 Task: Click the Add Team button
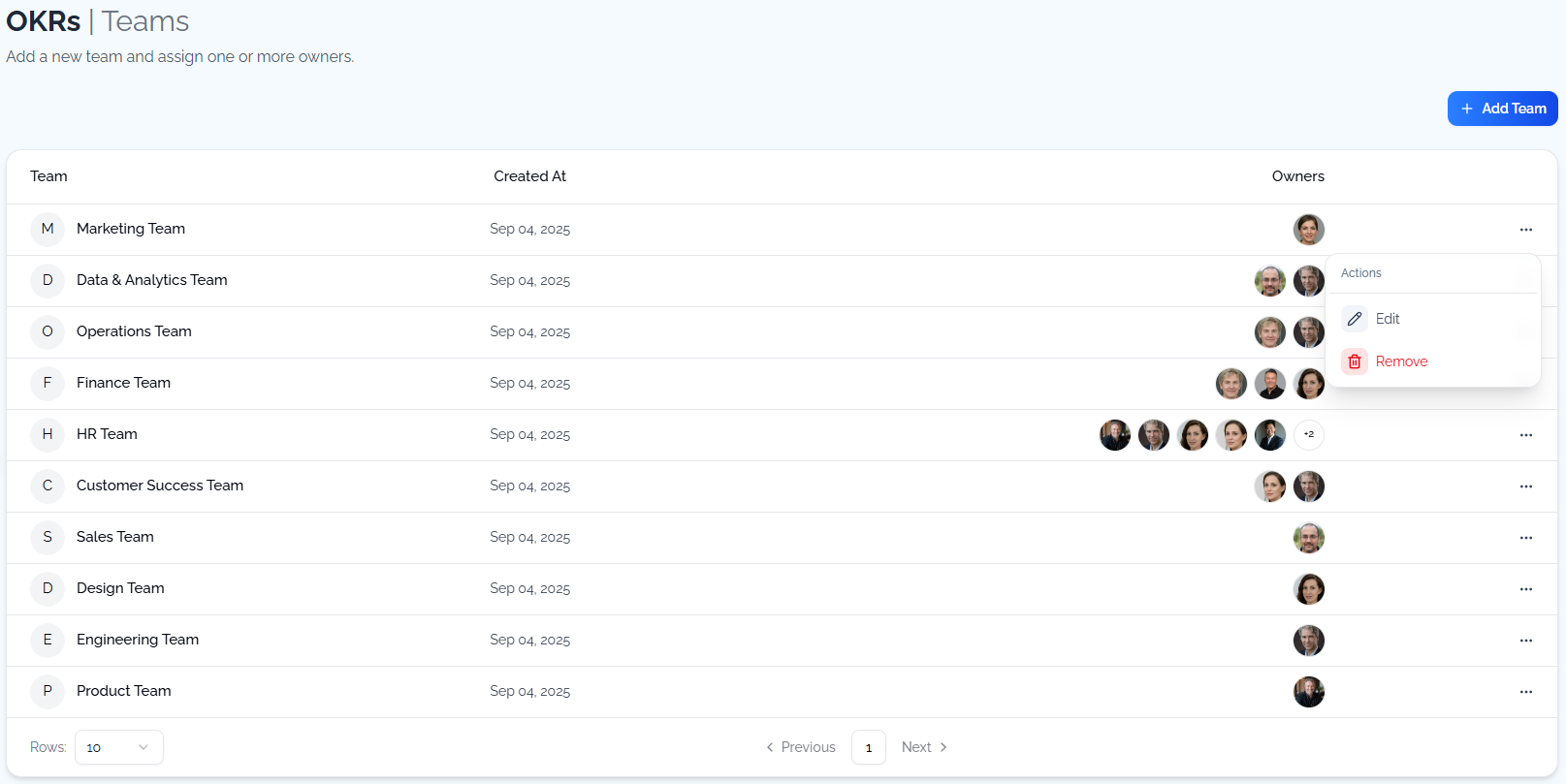click(1502, 109)
